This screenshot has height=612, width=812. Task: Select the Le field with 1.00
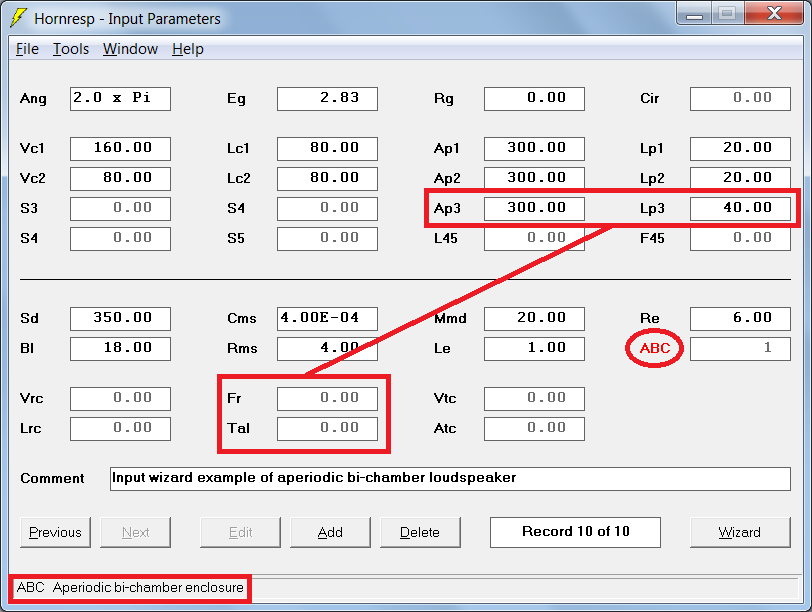pyautogui.click(x=534, y=348)
